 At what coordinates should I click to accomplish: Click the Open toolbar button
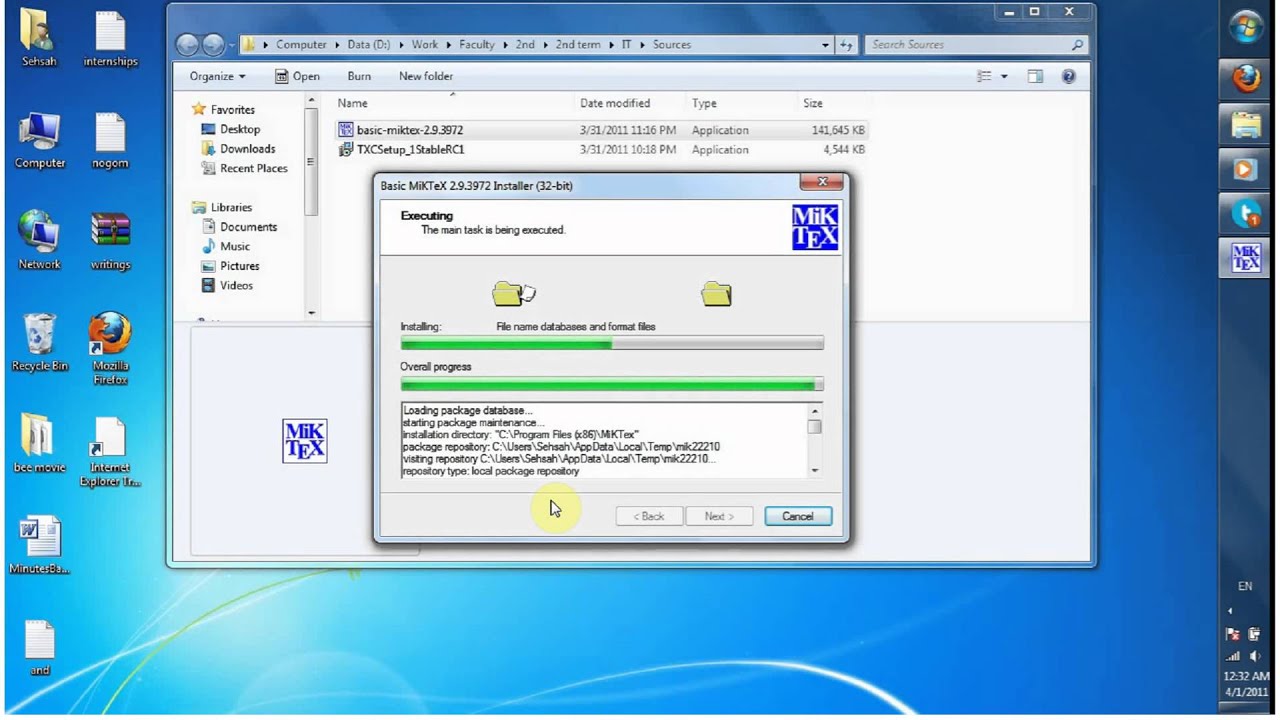coord(298,76)
